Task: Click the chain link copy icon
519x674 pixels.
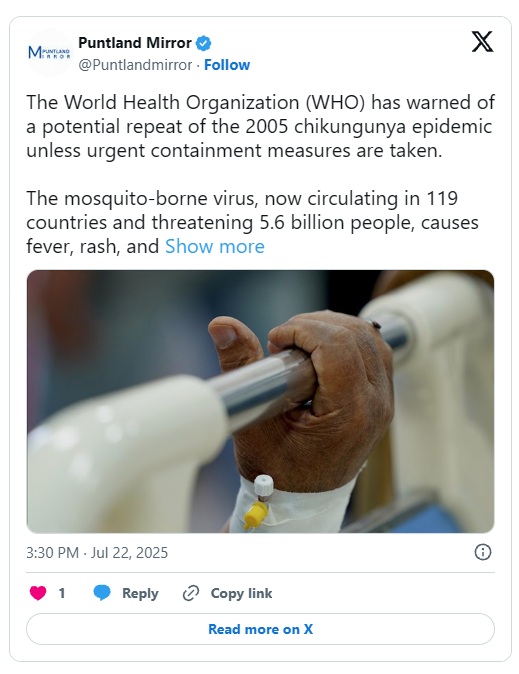Action: 191,593
